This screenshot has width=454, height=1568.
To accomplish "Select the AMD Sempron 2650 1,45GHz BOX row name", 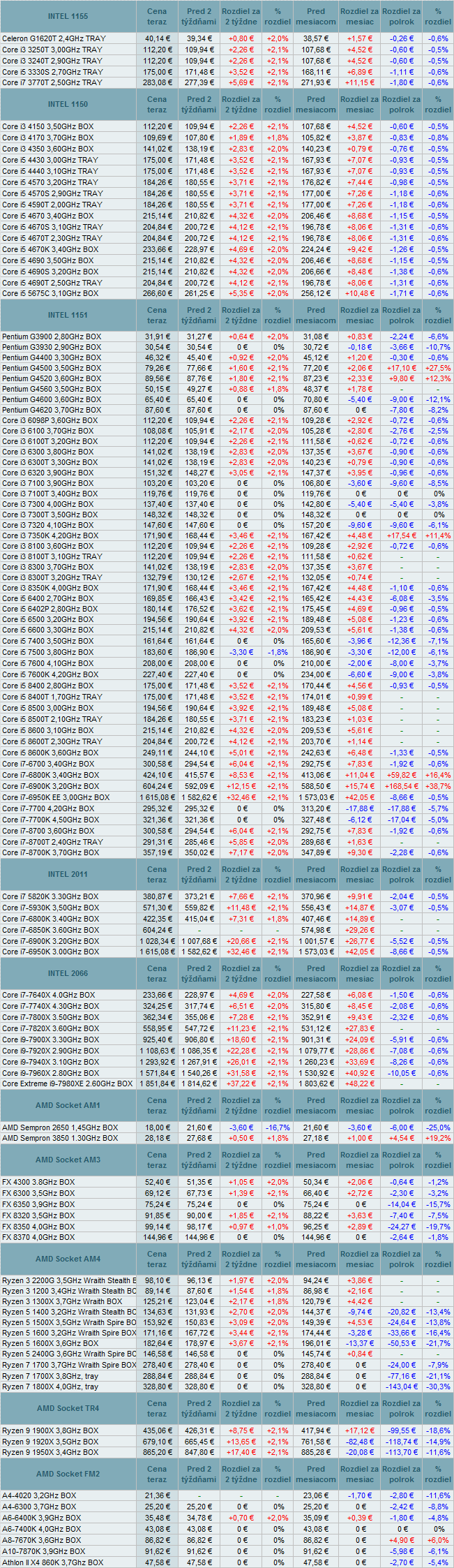I will (x=60, y=1127).
